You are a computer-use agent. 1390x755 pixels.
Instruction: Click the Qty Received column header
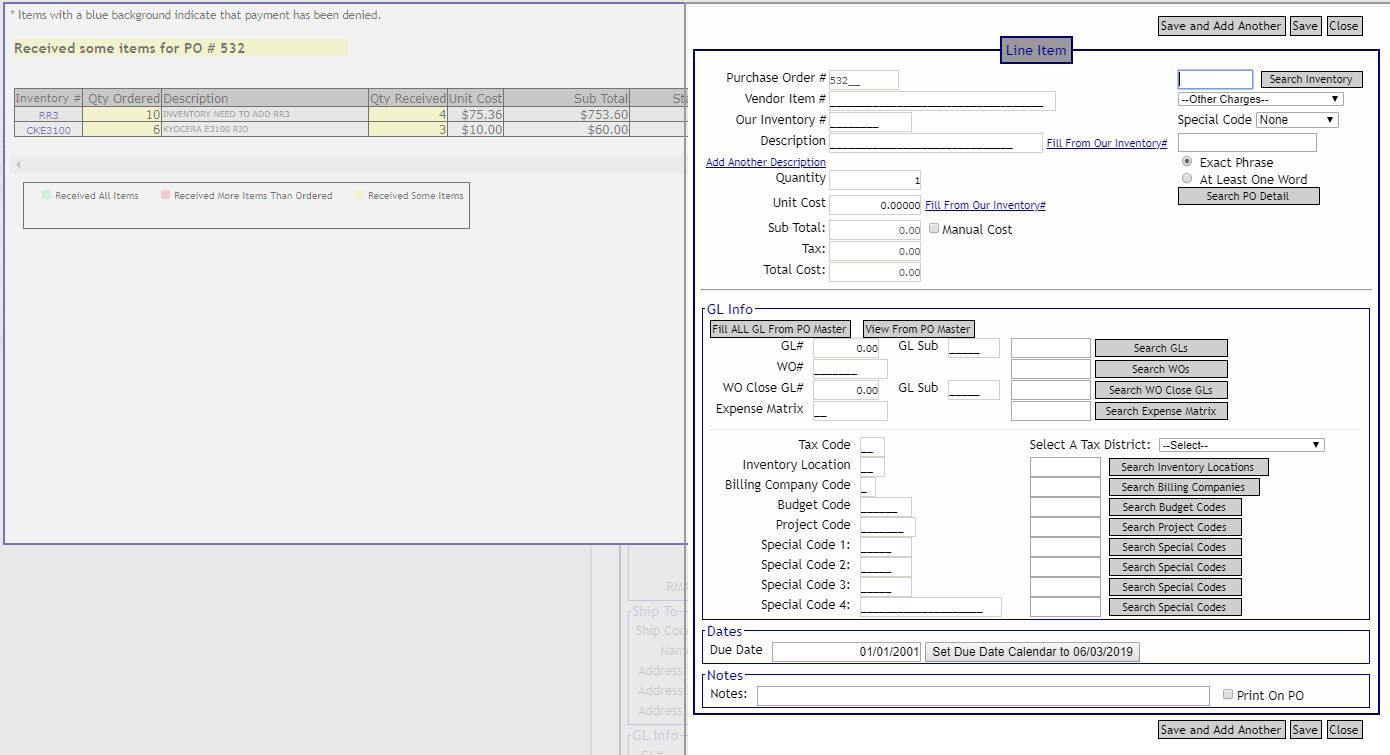[408, 98]
